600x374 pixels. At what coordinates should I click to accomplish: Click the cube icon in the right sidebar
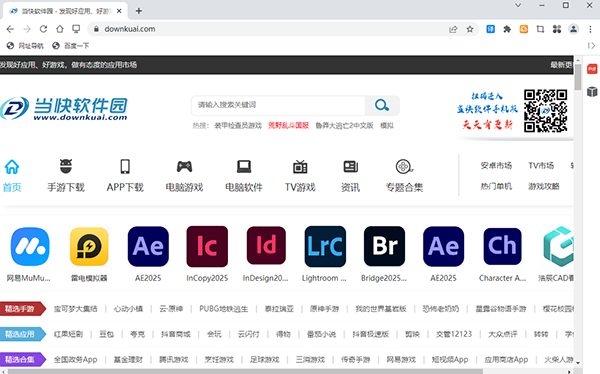tap(592, 91)
